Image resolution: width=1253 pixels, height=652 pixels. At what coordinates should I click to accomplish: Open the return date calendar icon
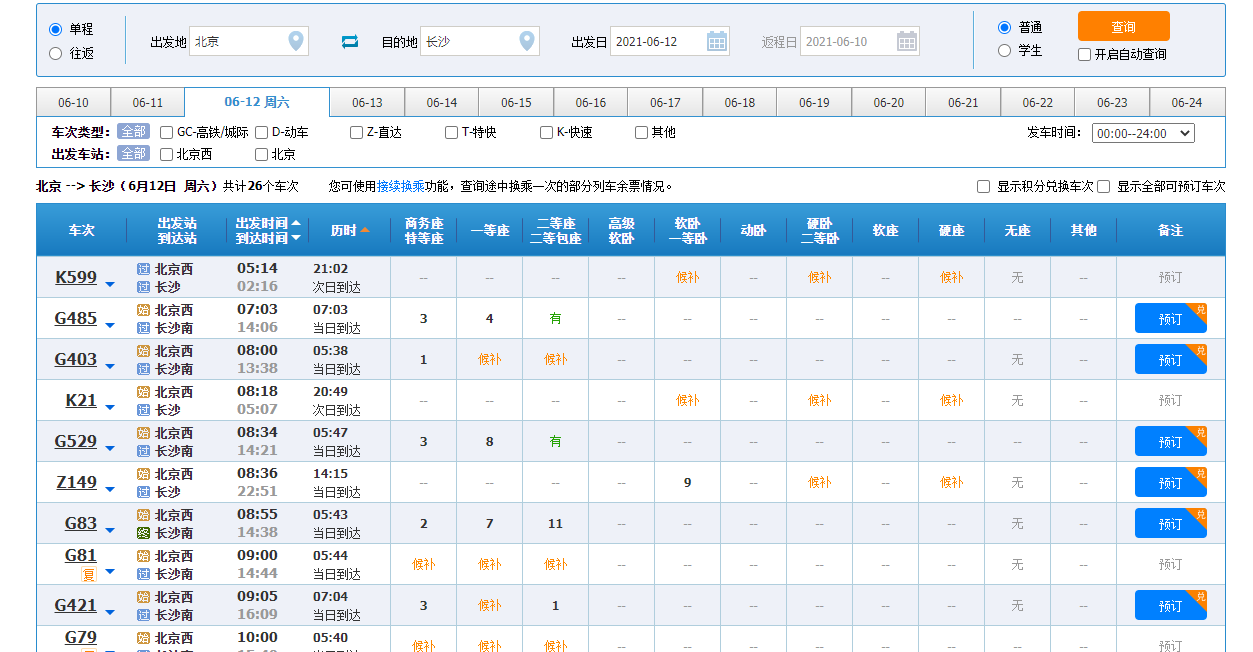click(907, 41)
